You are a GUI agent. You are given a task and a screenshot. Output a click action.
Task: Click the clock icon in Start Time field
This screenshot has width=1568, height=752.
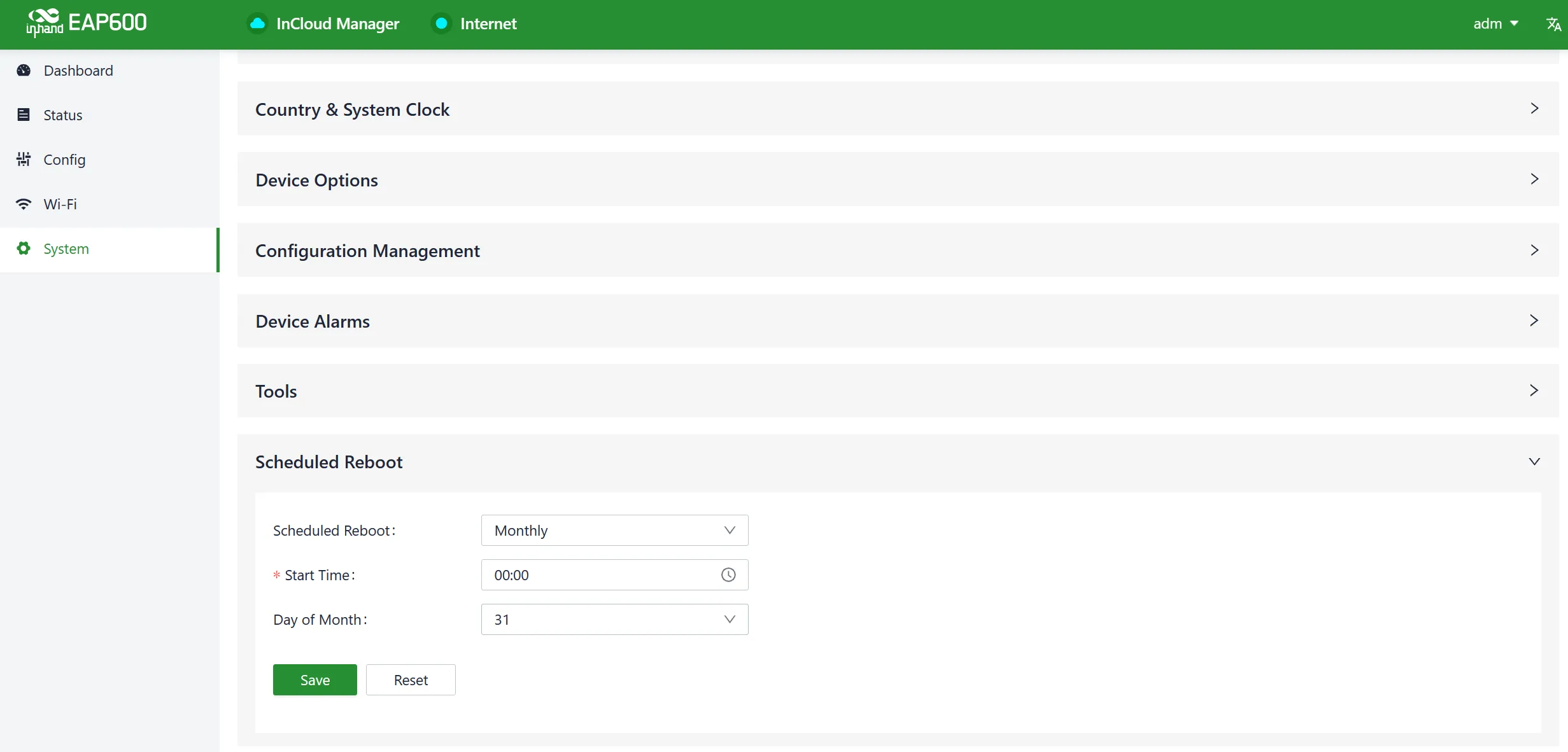pyautogui.click(x=728, y=574)
